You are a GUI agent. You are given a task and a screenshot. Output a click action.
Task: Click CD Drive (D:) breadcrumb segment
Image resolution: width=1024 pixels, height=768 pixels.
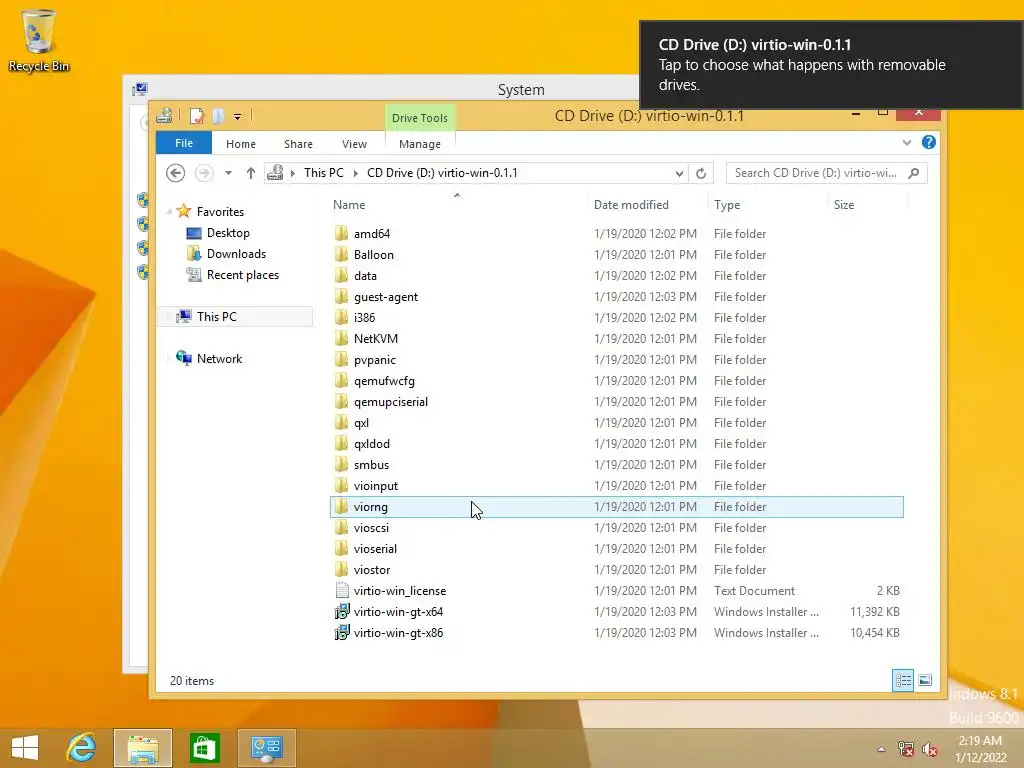(x=441, y=173)
